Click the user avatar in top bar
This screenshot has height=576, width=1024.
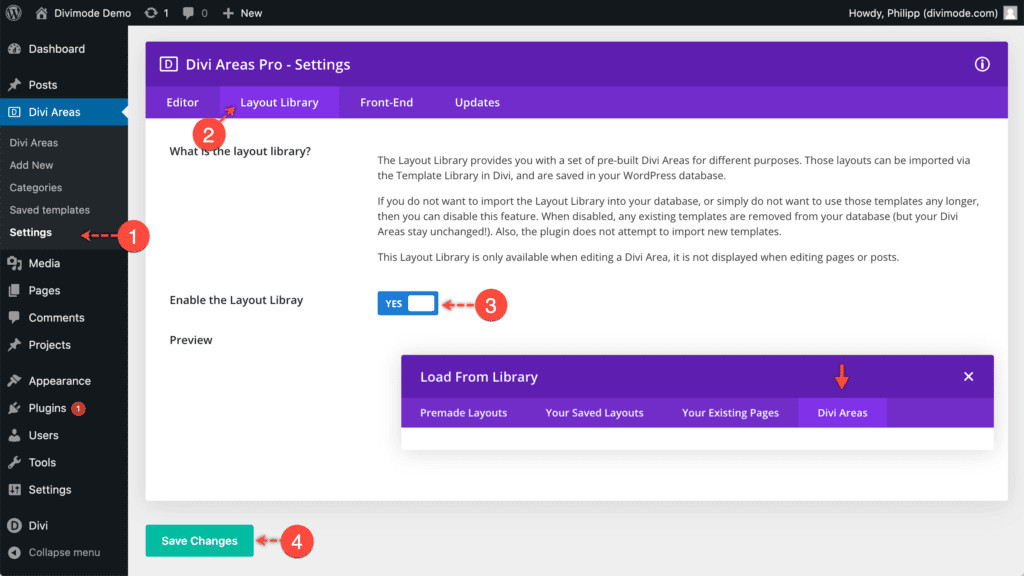coord(1010,13)
